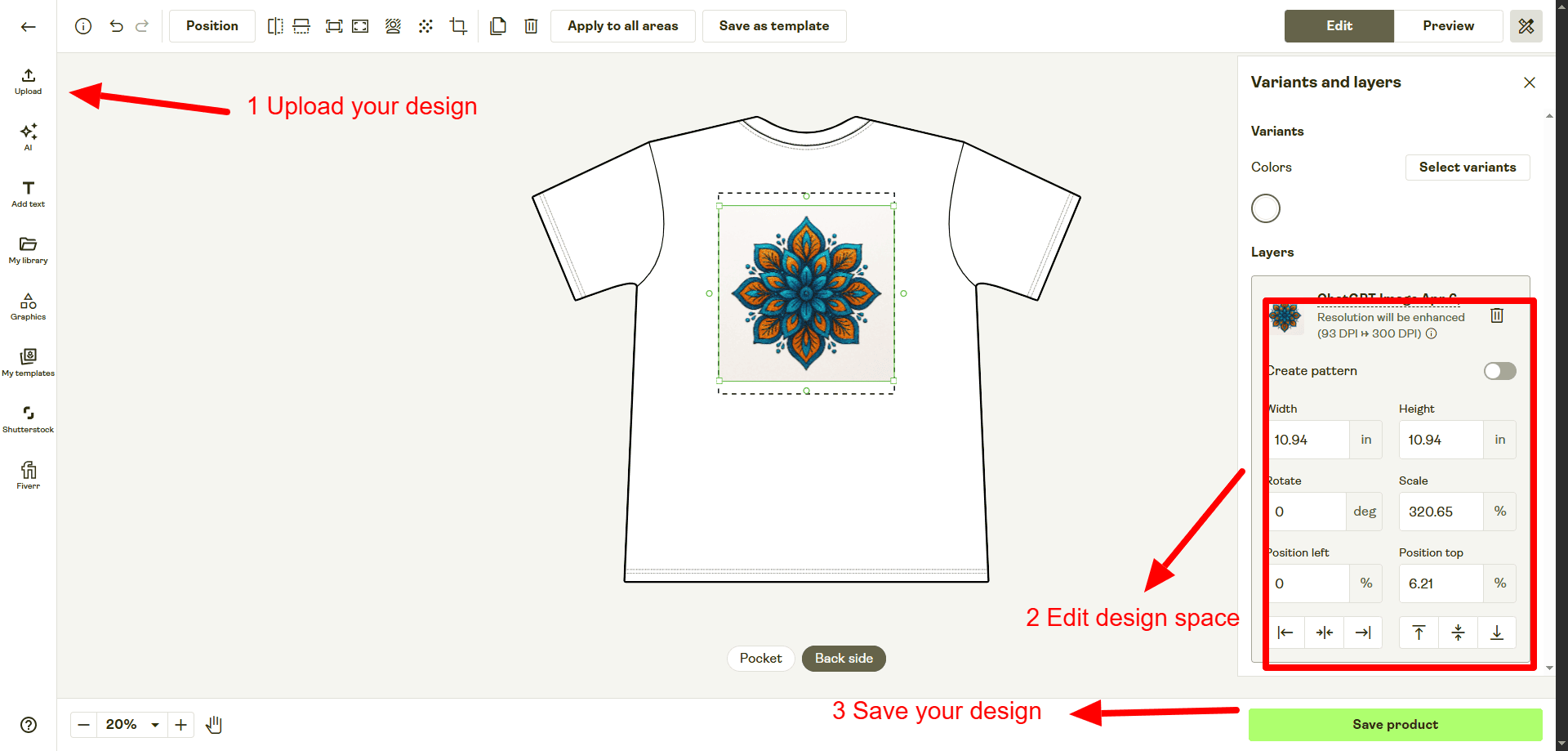Screen dimensions: 1568x751
Task: Select the hand pan tool
Action: coord(214,725)
